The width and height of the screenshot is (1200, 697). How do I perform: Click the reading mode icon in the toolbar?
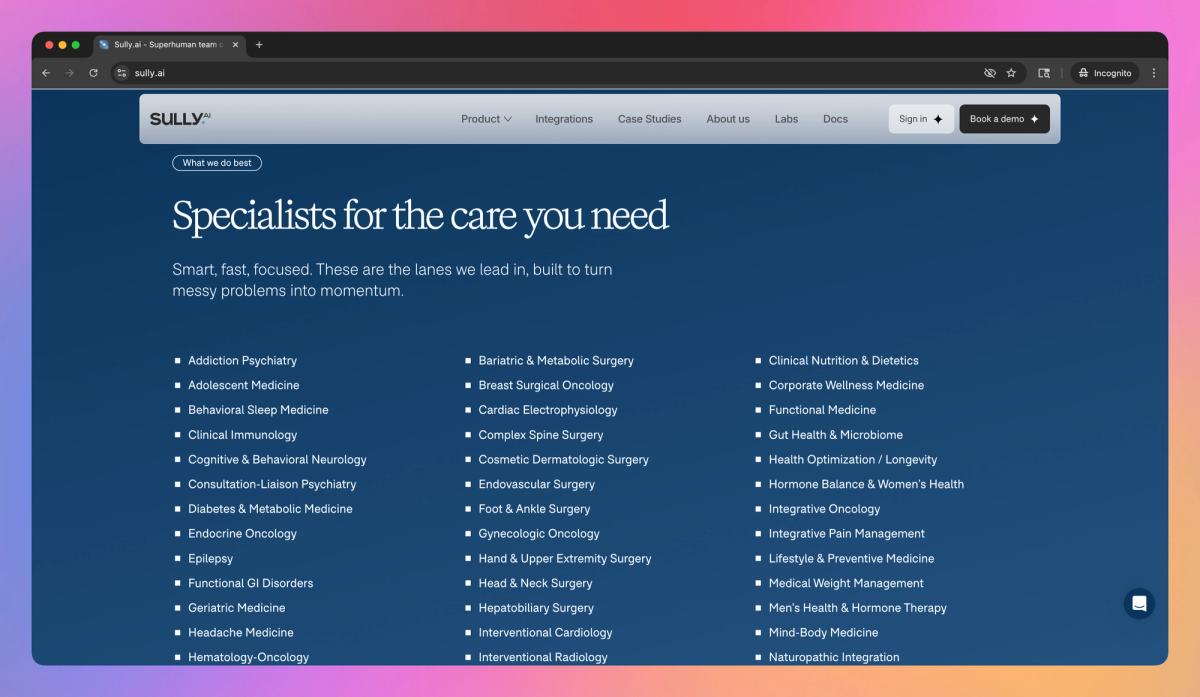pyautogui.click(x=1044, y=73)
